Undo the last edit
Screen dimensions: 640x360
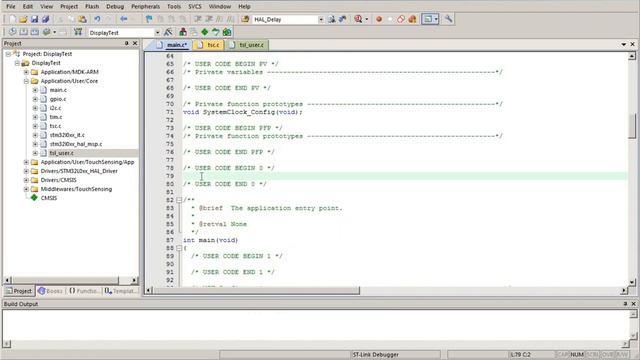97,19
